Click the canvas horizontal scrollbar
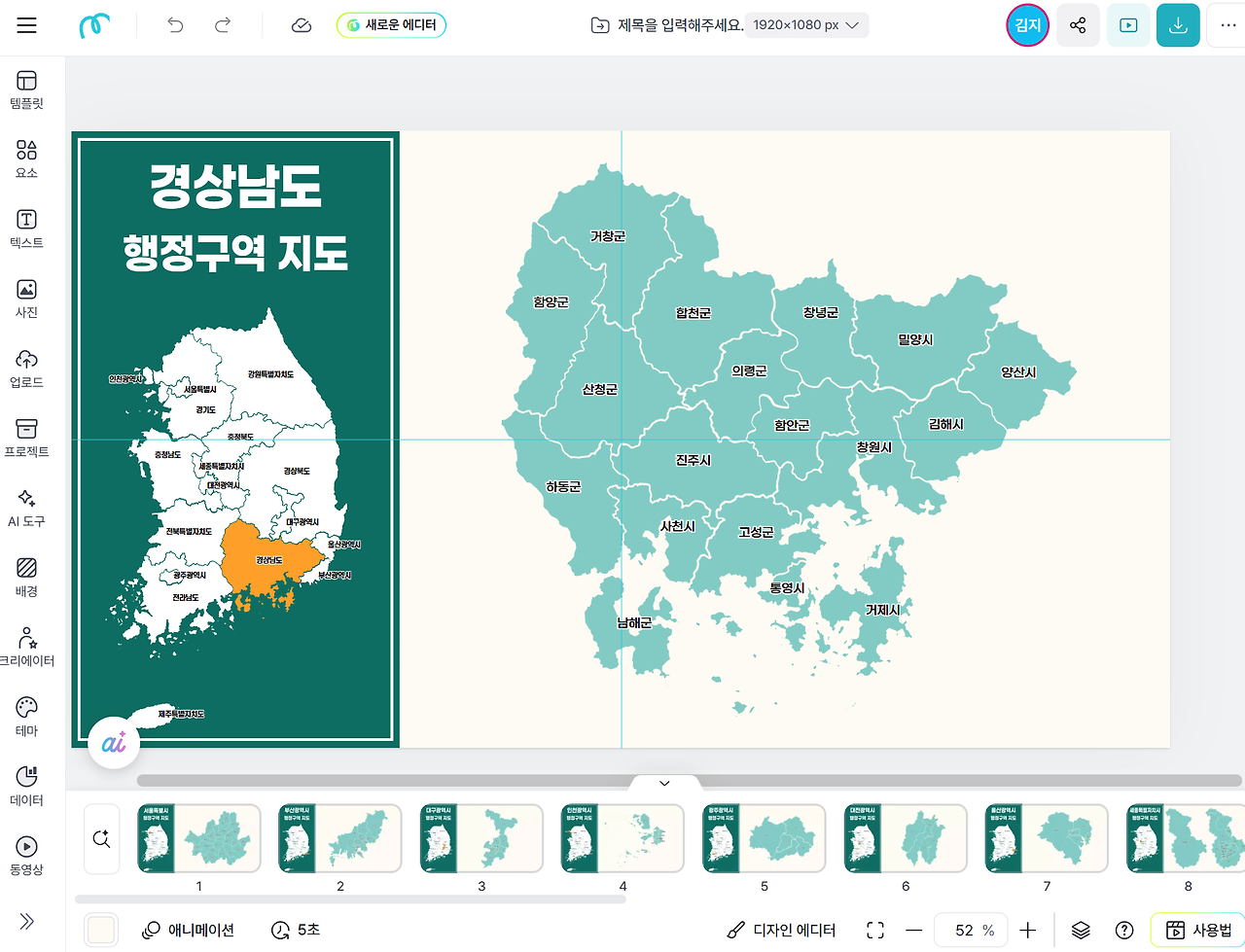Image resolution: width=1245 pixels, height=952 pixels. coord(690,780)
